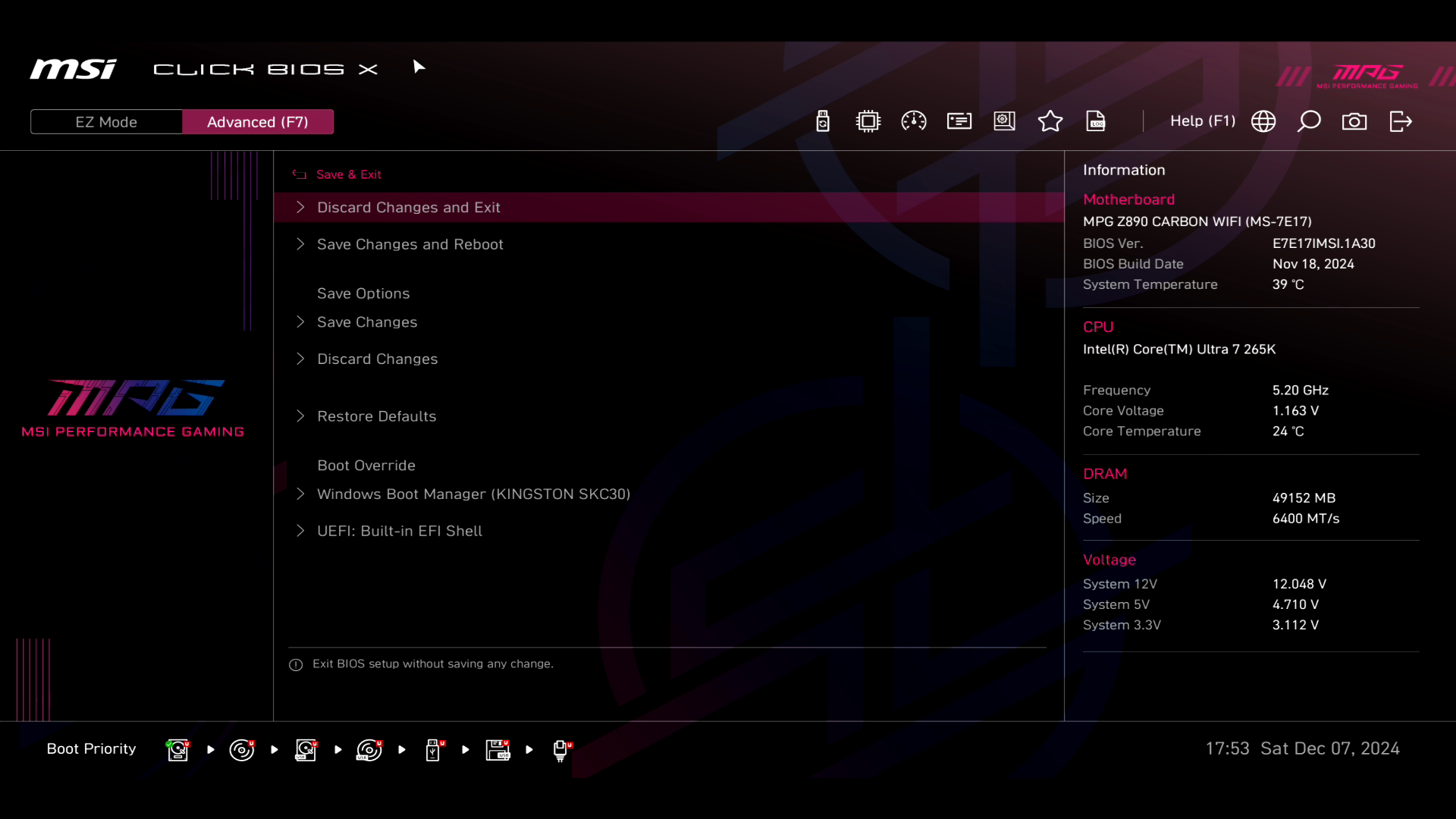This screenshot has width=1456, height=819.
Task: Open the LOG file icon
Action: [x=1096, y=121]
